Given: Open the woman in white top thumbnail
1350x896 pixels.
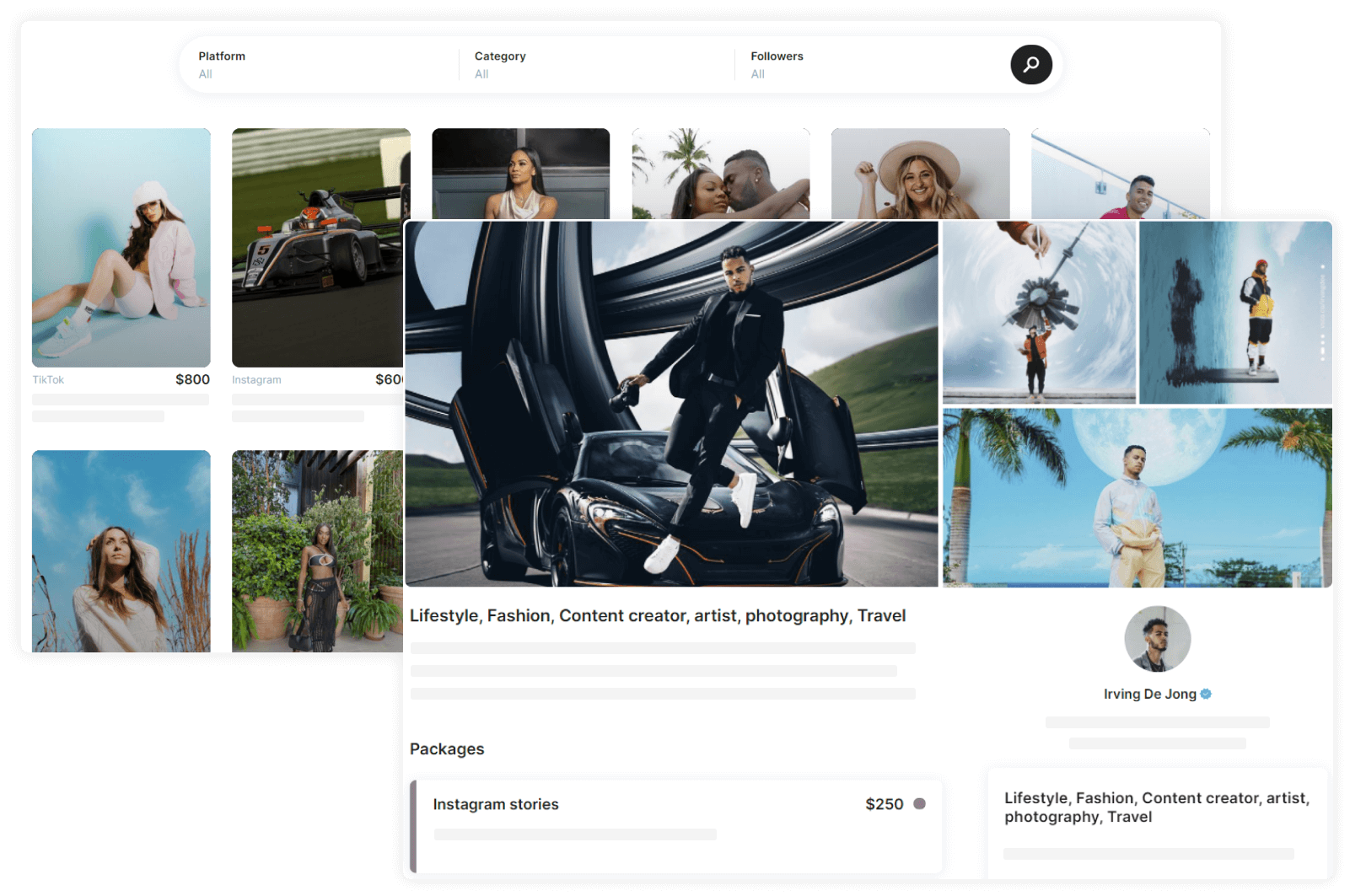Looking at the screenshot, I should tap(520, 174).
